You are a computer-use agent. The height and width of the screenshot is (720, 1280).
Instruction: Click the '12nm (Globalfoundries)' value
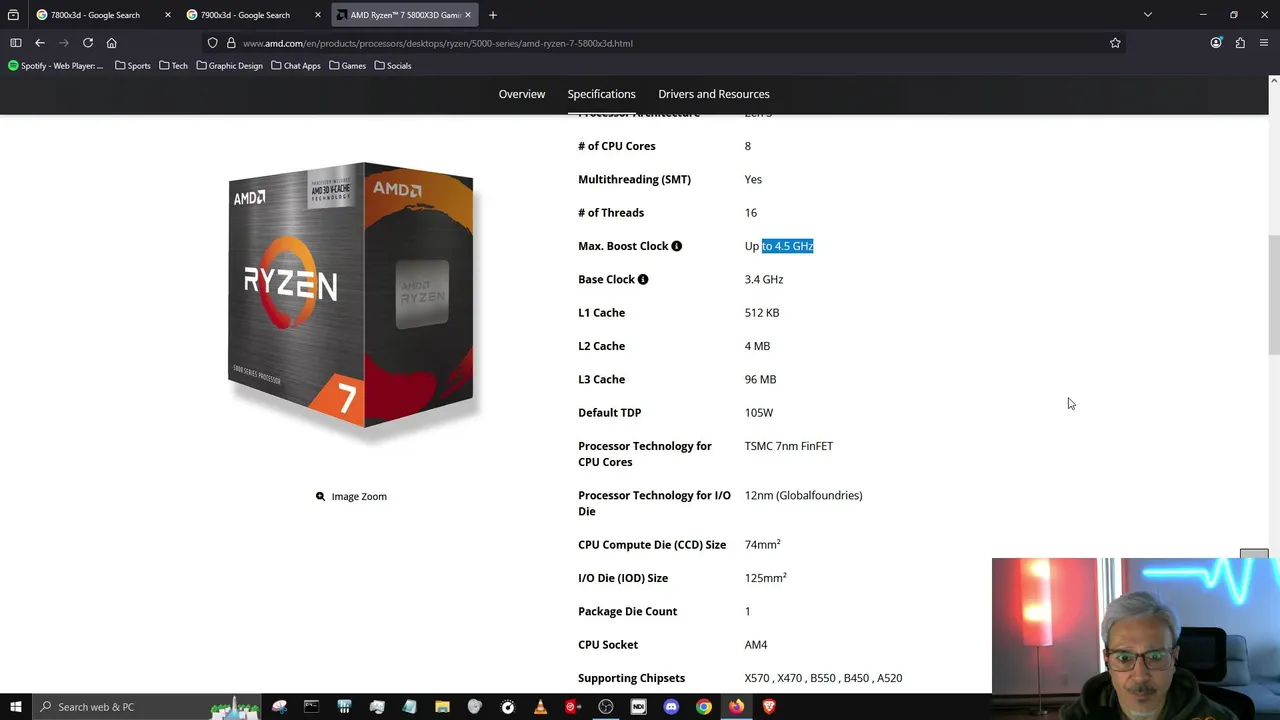click(803, 495)
